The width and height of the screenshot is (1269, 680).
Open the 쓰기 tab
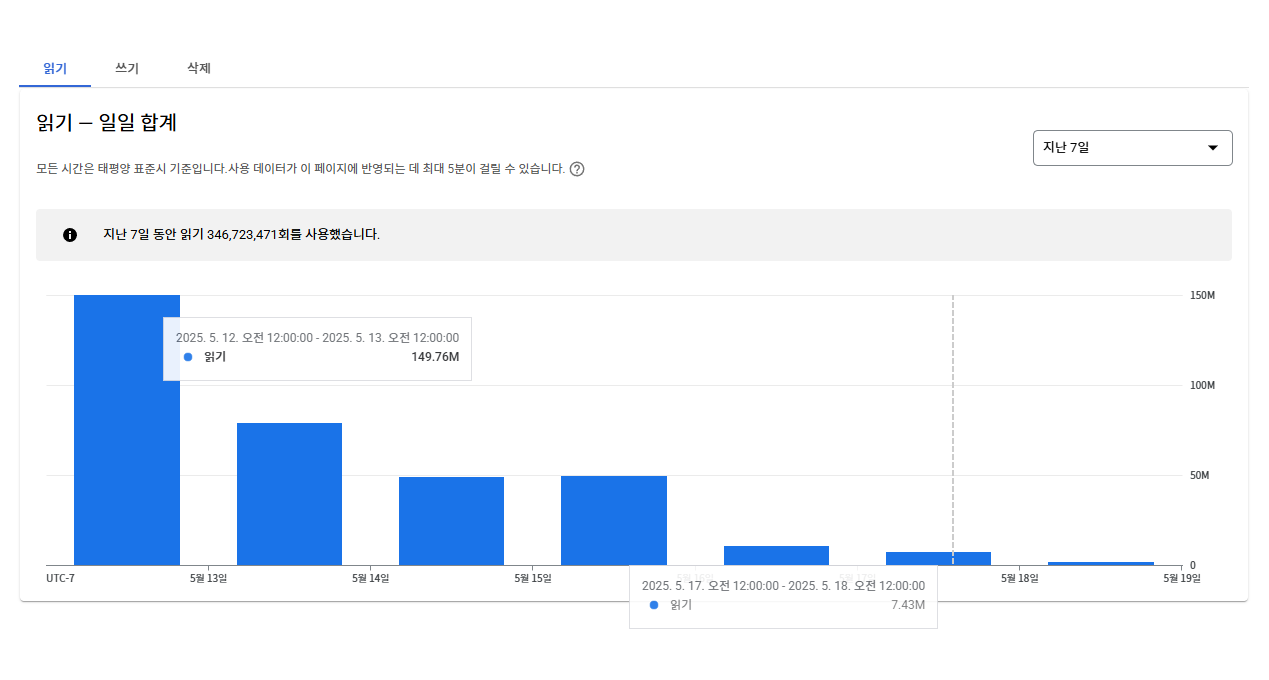(x=127, y=69)
